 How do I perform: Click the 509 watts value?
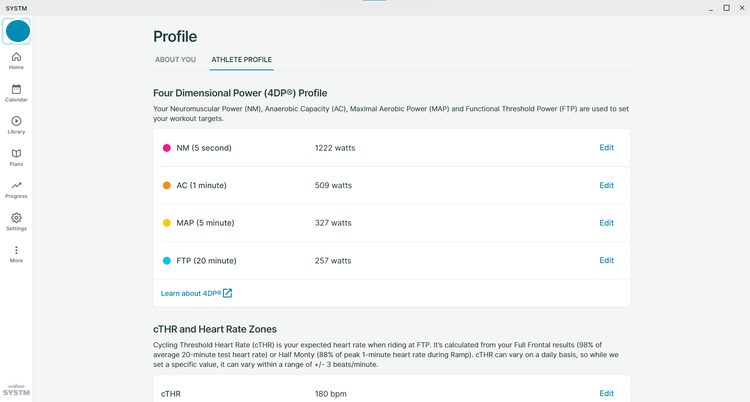pyautogui.click(x=333, y=185)
